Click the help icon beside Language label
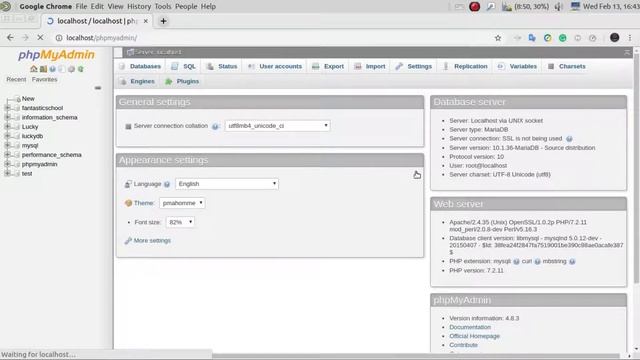The image size is (640, 360). [167, 184]
